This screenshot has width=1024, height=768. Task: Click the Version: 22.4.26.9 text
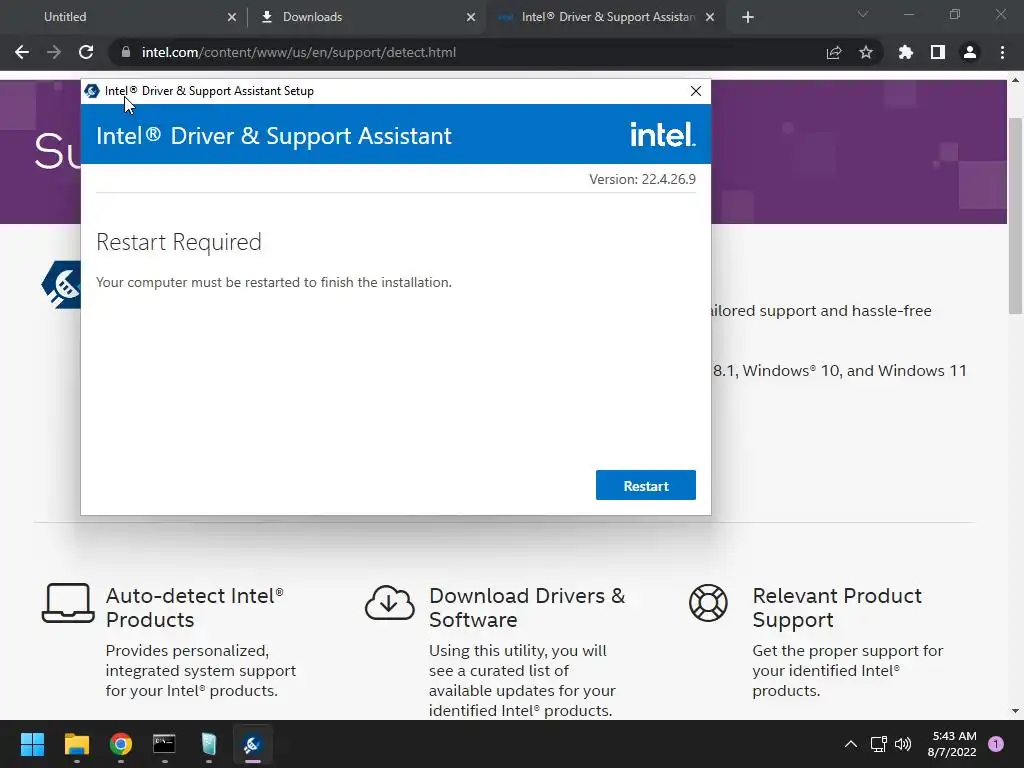pos(642,179)
